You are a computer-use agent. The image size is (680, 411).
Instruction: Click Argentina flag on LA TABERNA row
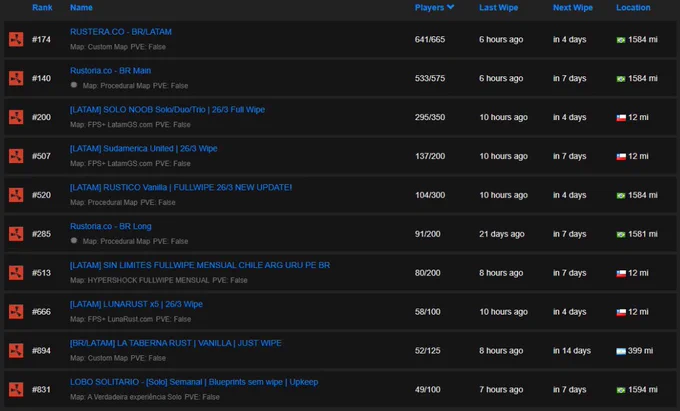click(x=621, y=351)
